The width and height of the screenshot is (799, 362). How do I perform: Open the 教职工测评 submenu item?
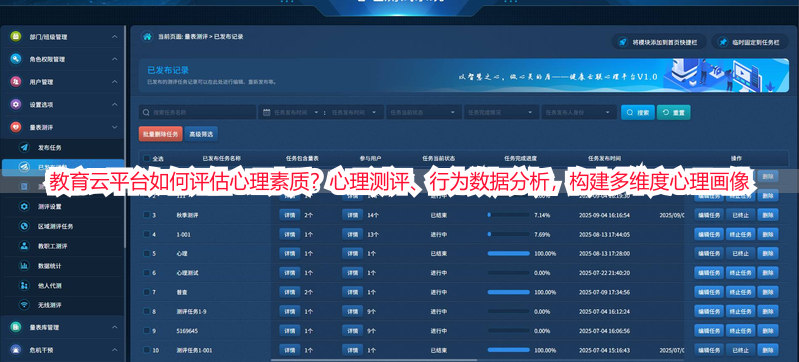pyautogui.click(x=63, y=246)
